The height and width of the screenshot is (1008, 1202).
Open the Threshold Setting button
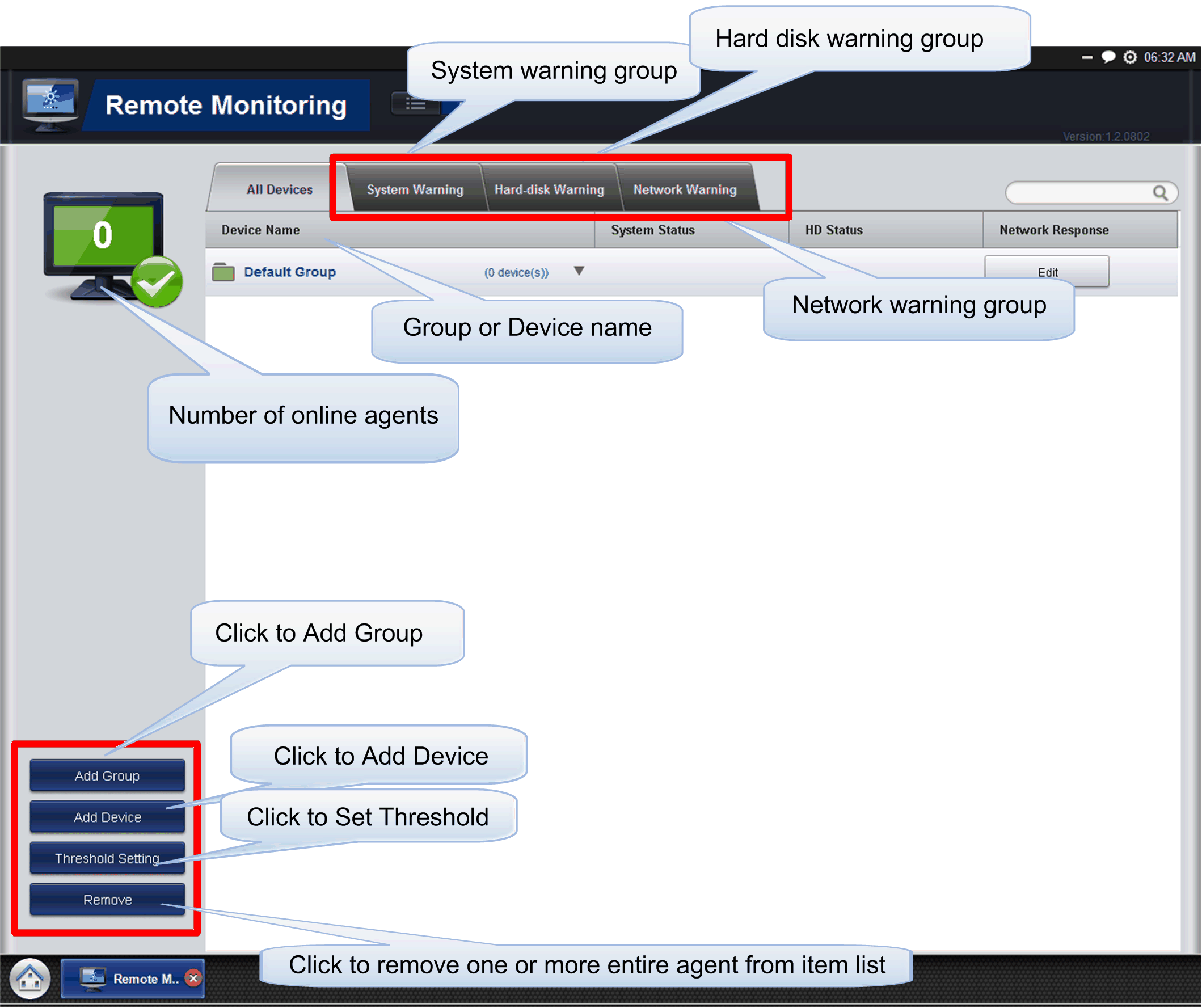click(x=107, y=859)
